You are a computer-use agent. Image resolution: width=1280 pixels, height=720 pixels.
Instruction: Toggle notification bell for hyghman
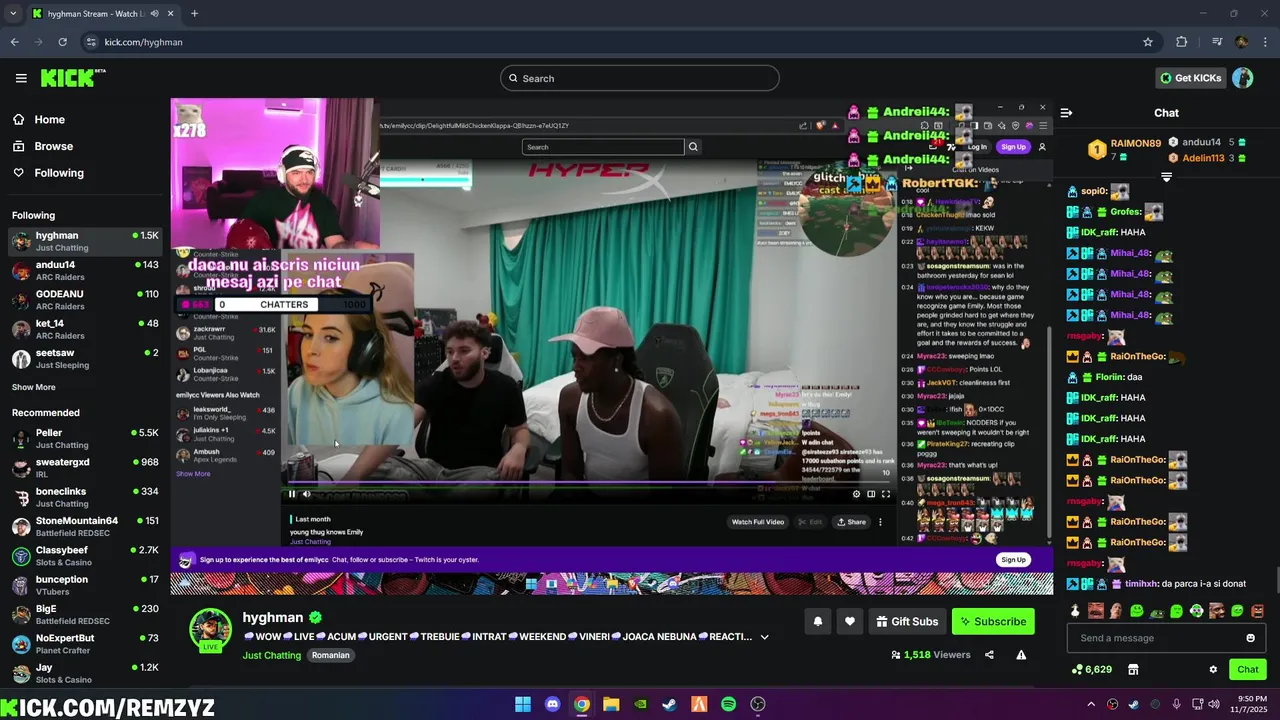[x=817, y=621]
